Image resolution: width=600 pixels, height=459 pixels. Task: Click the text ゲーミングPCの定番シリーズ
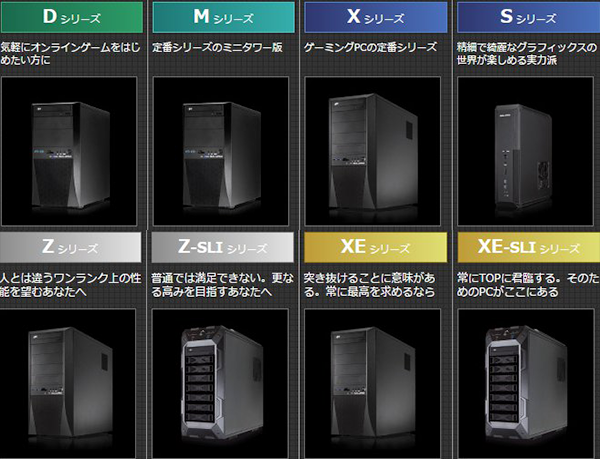[370, 47]
